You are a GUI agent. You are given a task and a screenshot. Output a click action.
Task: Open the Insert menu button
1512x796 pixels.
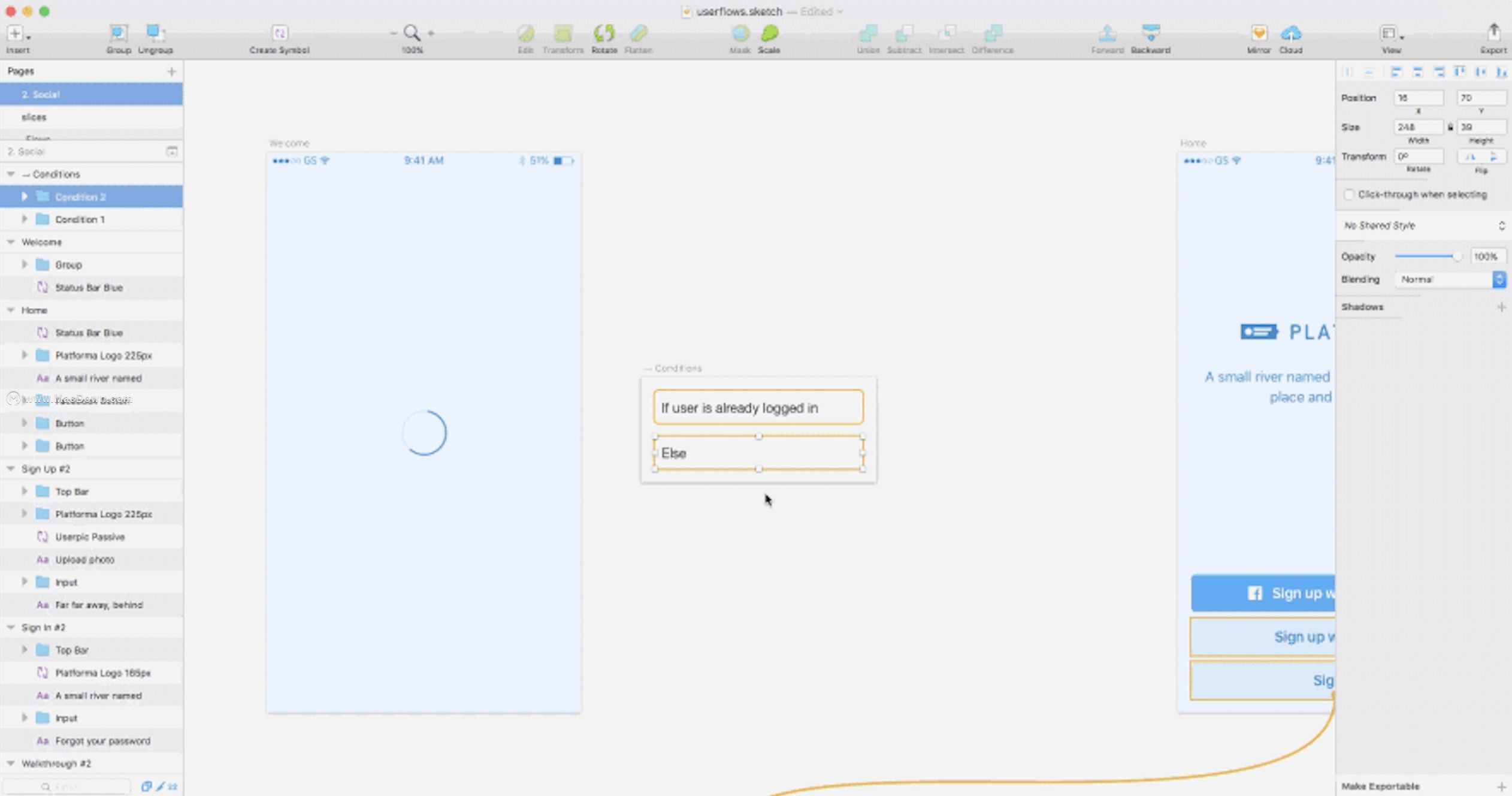pyautogui.click(x=16, y=34)
